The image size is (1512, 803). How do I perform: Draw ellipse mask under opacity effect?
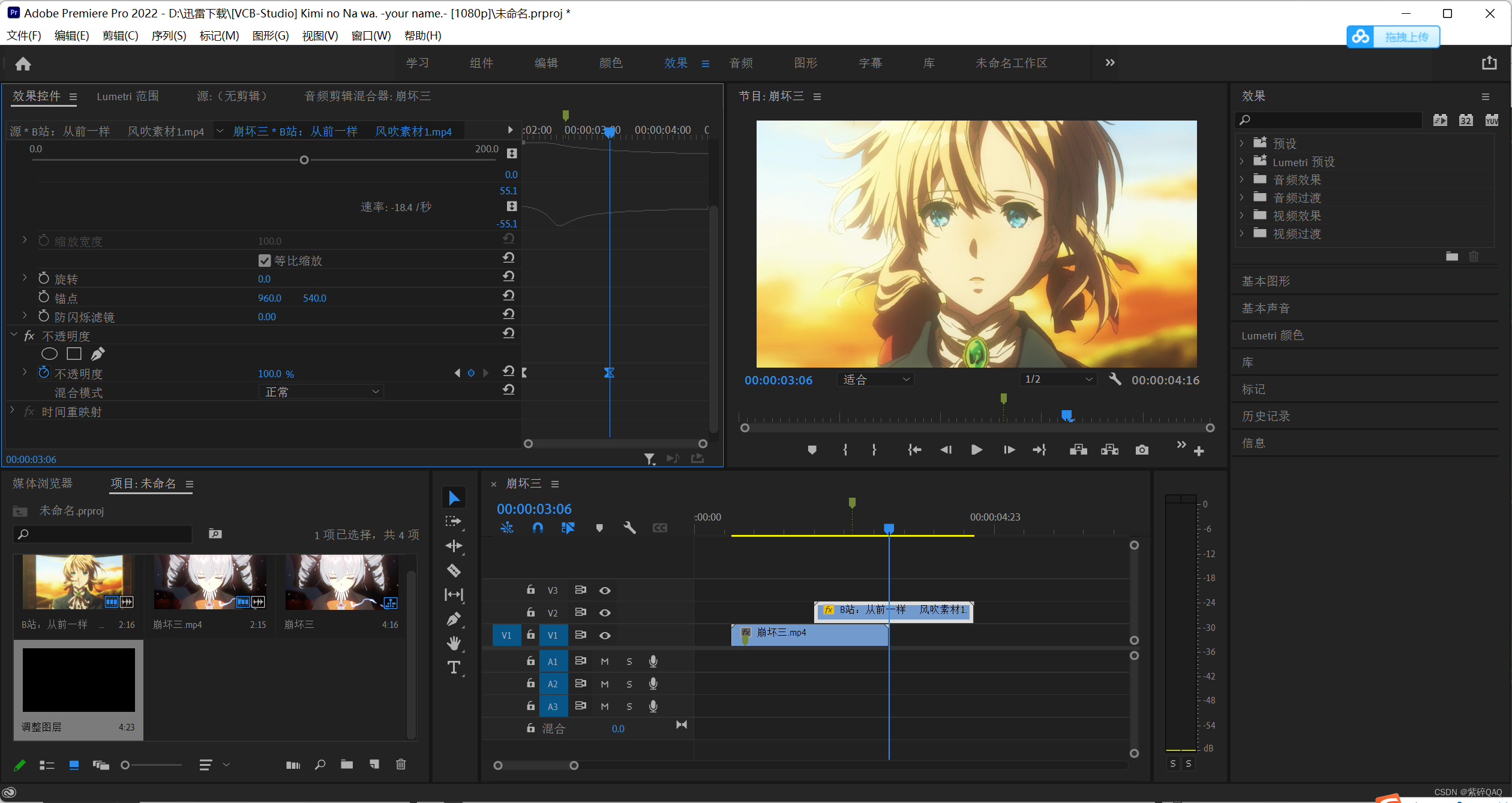tap(49, 354)
